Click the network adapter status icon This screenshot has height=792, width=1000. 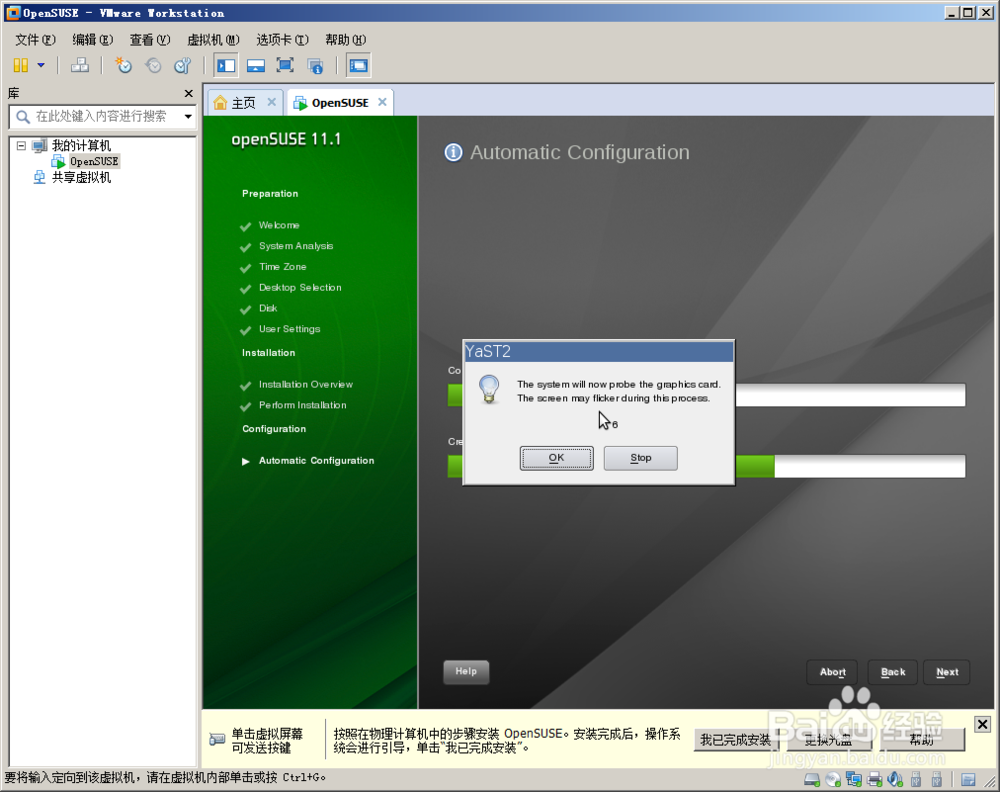point(854,779)
